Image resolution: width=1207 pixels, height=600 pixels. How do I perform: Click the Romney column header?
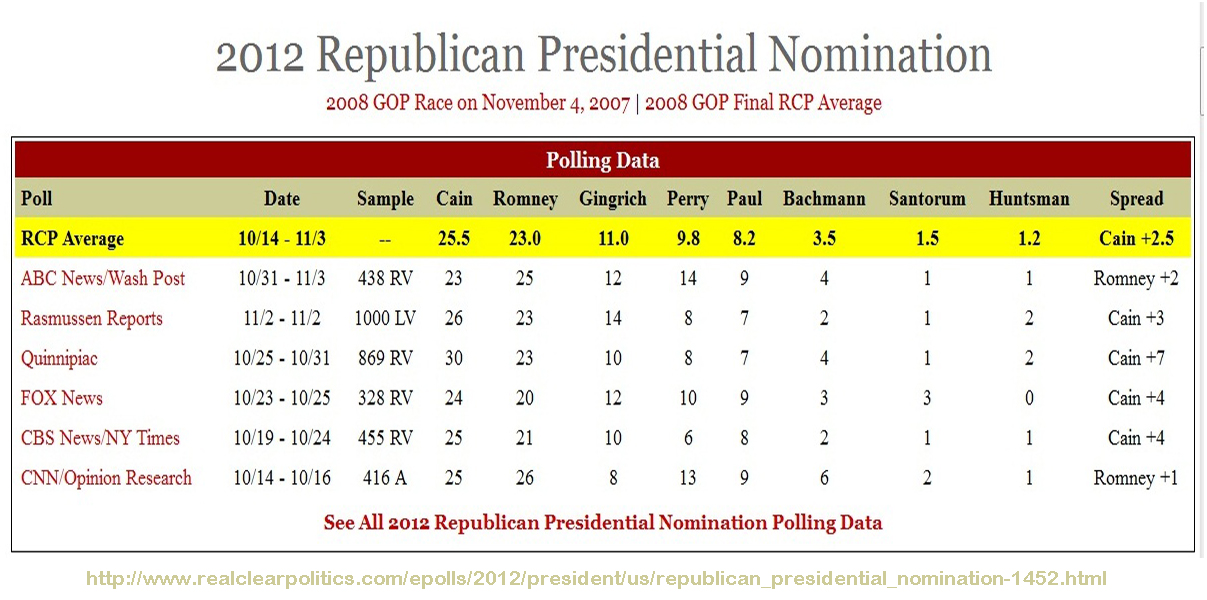pyautogui.click(x=525, y=199)
